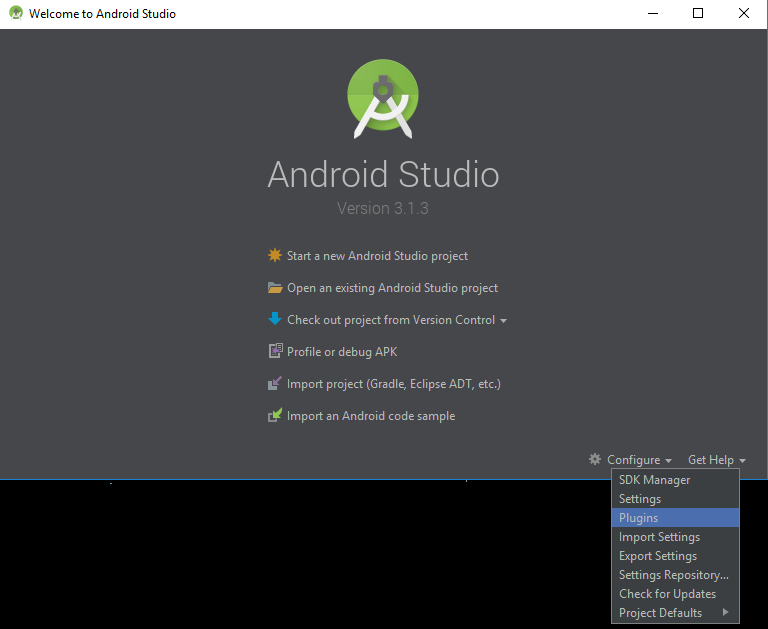Minimize the Welcome to Android Studio window
The height and width of the screenshot is (629, 768).
coord(653,14)
